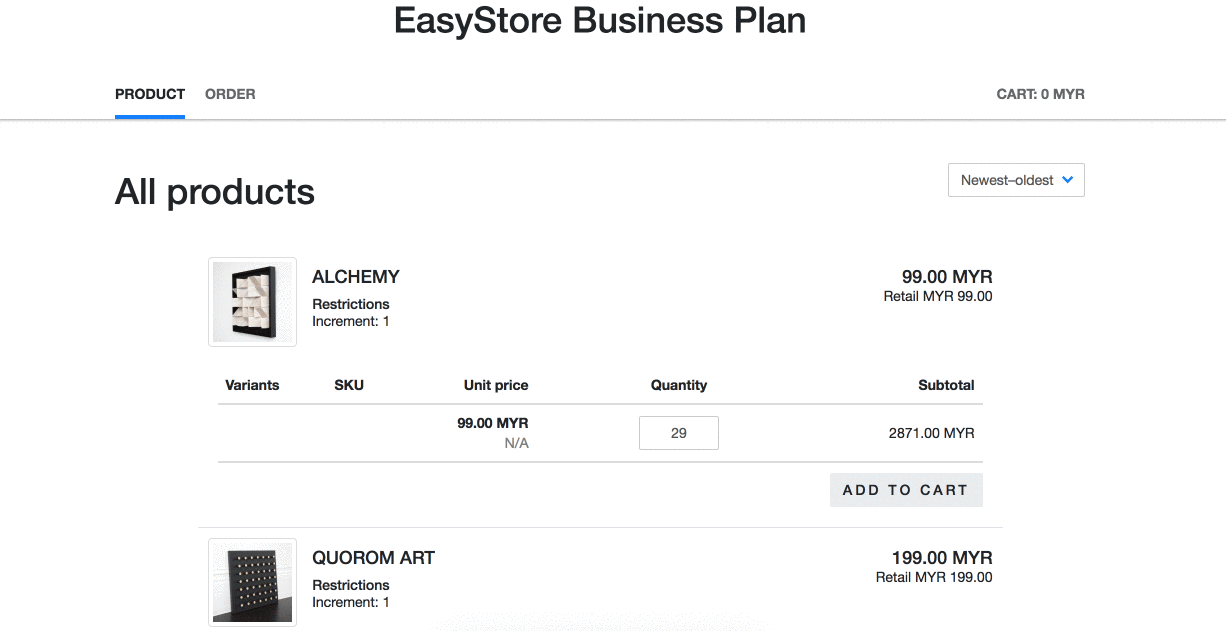Click the Quantity column header
Screen dimensions: 1226x631
(x=679, y=385)
